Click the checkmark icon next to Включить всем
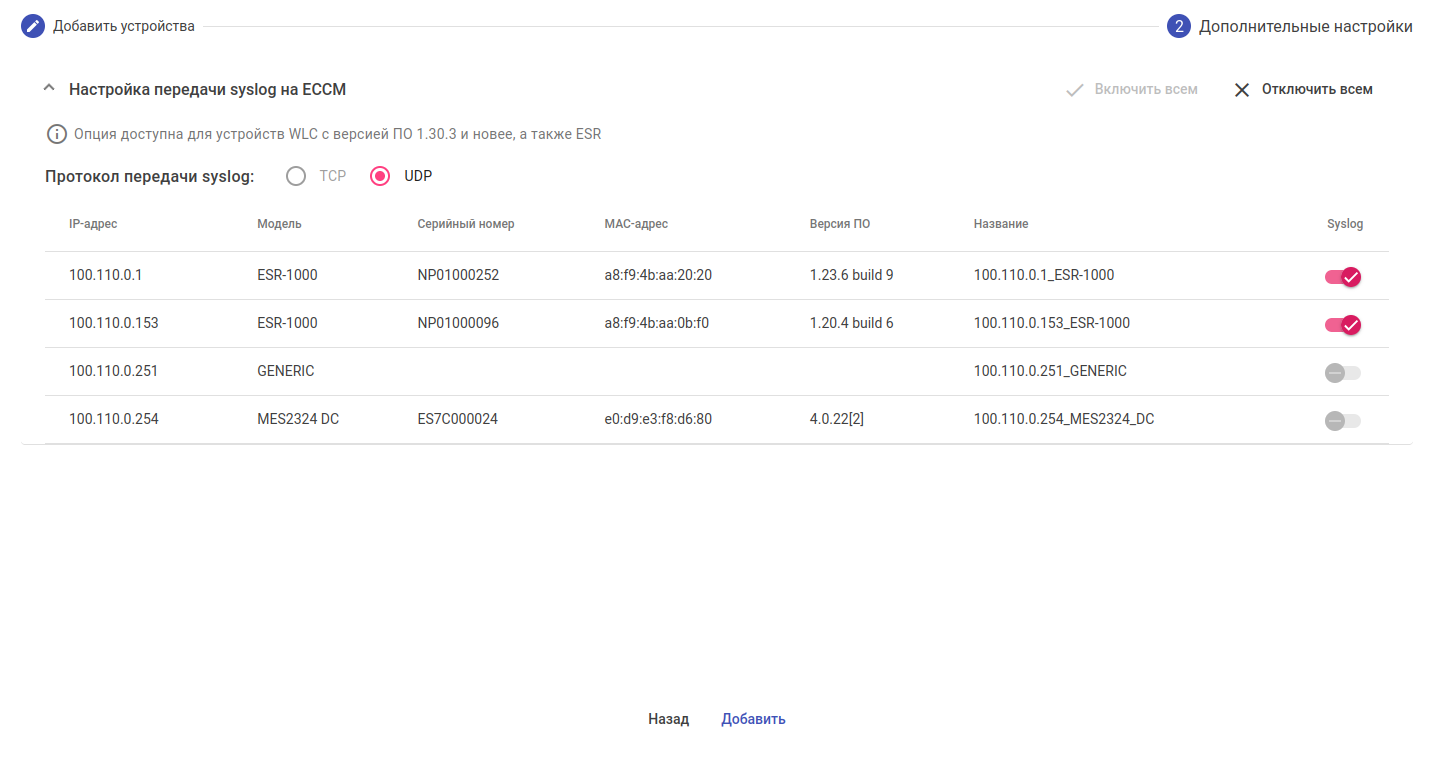The image size is (1430, 761). pos(1075,90)
